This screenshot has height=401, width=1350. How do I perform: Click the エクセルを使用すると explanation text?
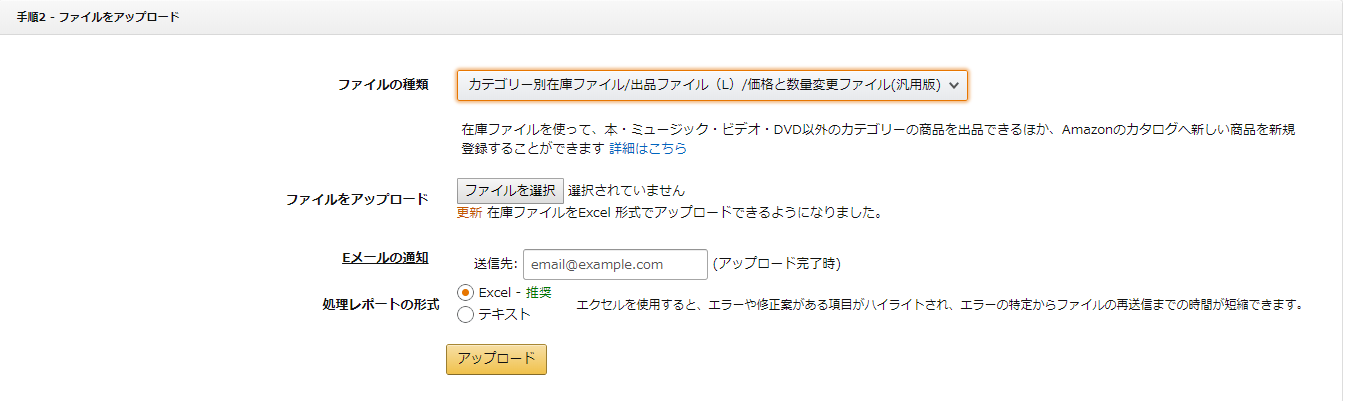(x=940, y=305)
